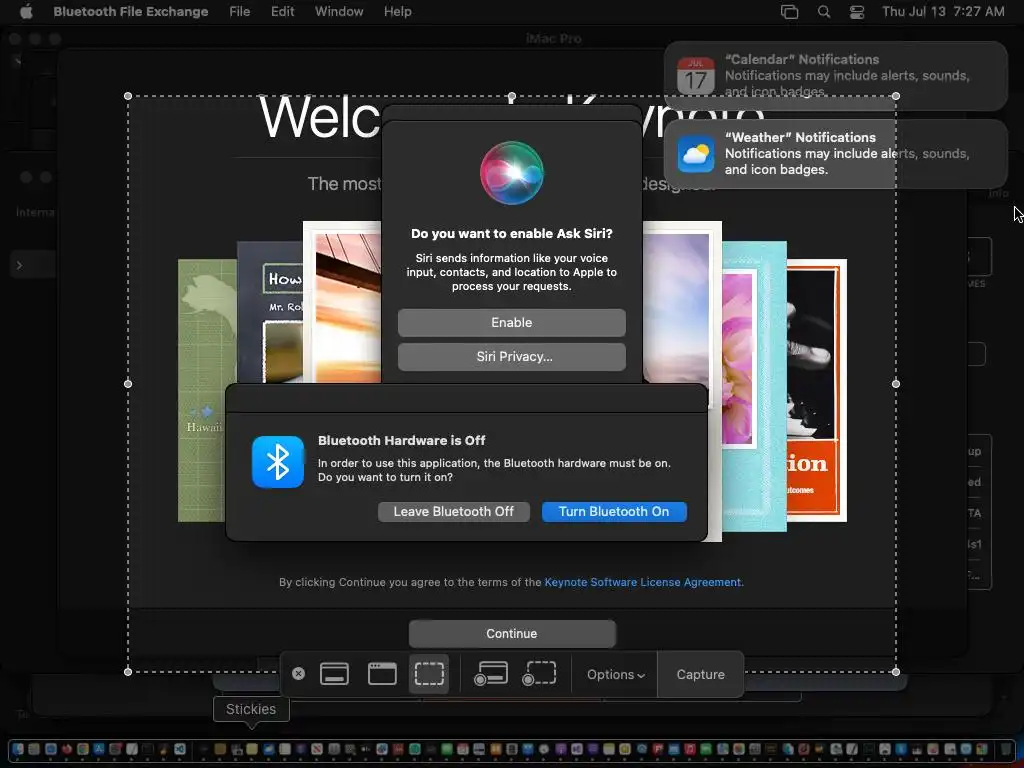This screenshot has height=768, width=1024.
Task: Open the Edit menu
Action: (282, 11)
